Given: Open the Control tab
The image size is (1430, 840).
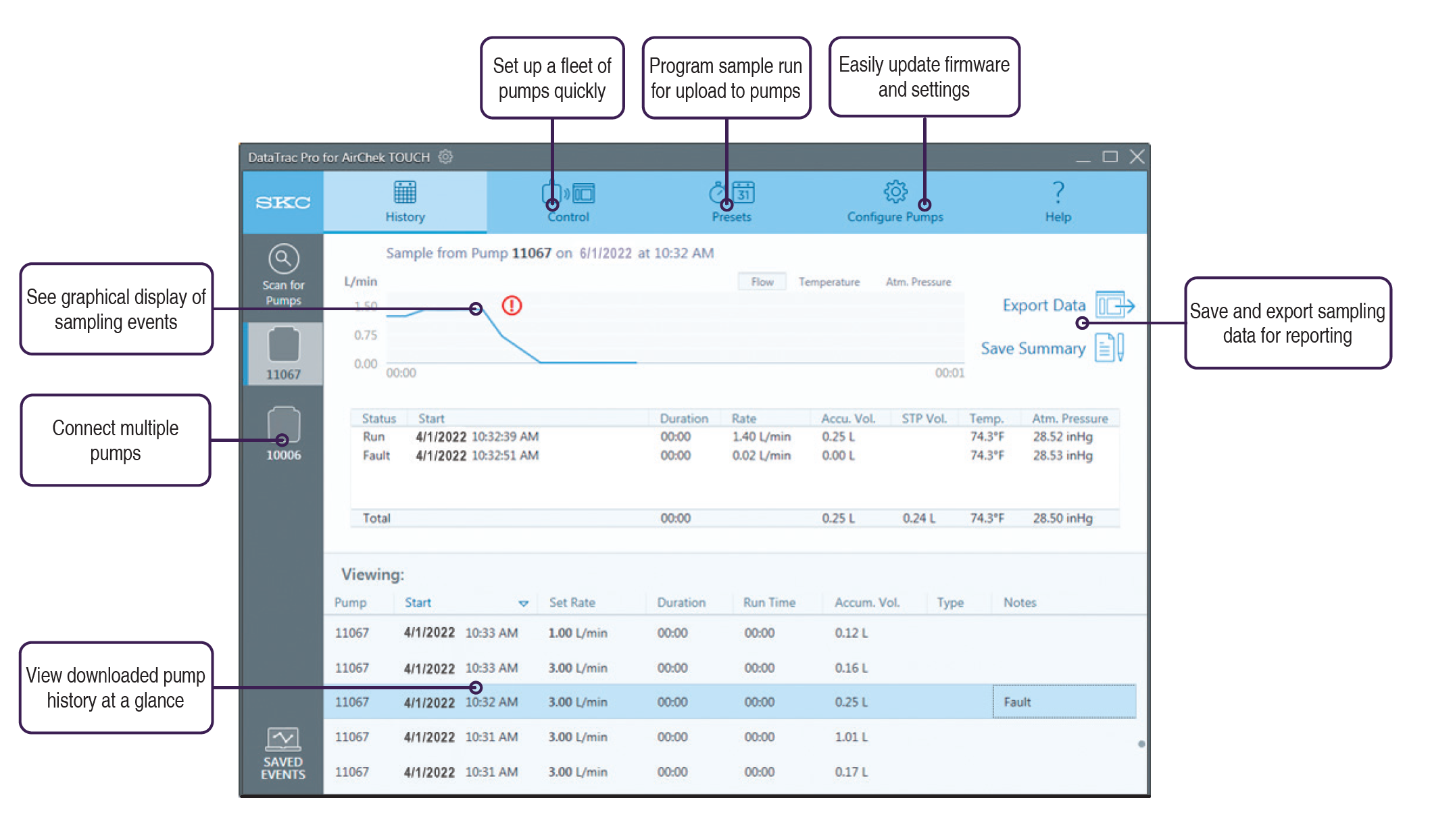Looking at the screenshot, I should (x=568, y=202).
